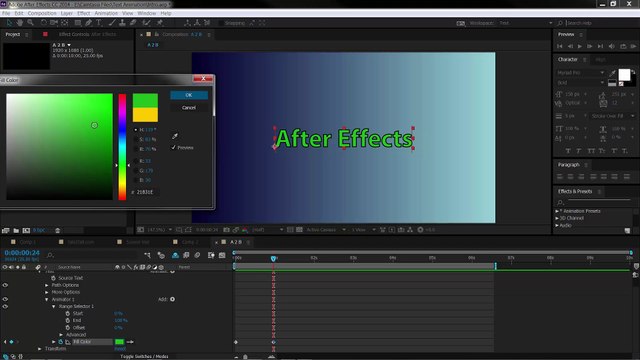Screen dimensions: 640x360
Task: Click Add button for Animator 1
Action: 172,299
